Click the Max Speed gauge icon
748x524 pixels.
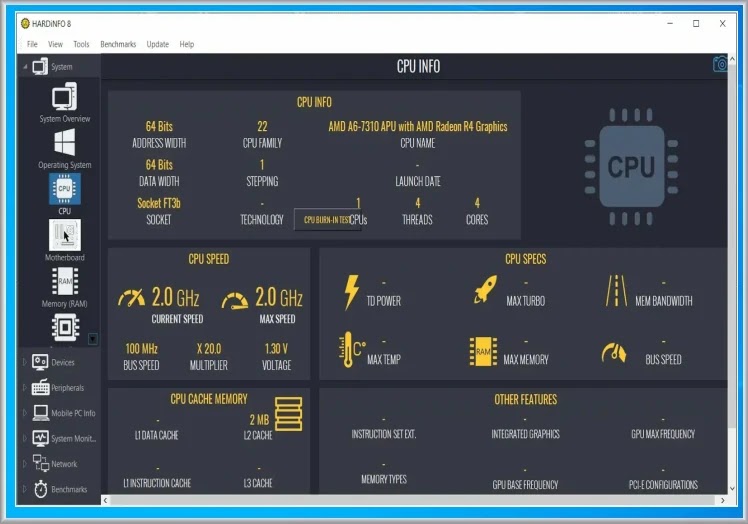point(235,301)
